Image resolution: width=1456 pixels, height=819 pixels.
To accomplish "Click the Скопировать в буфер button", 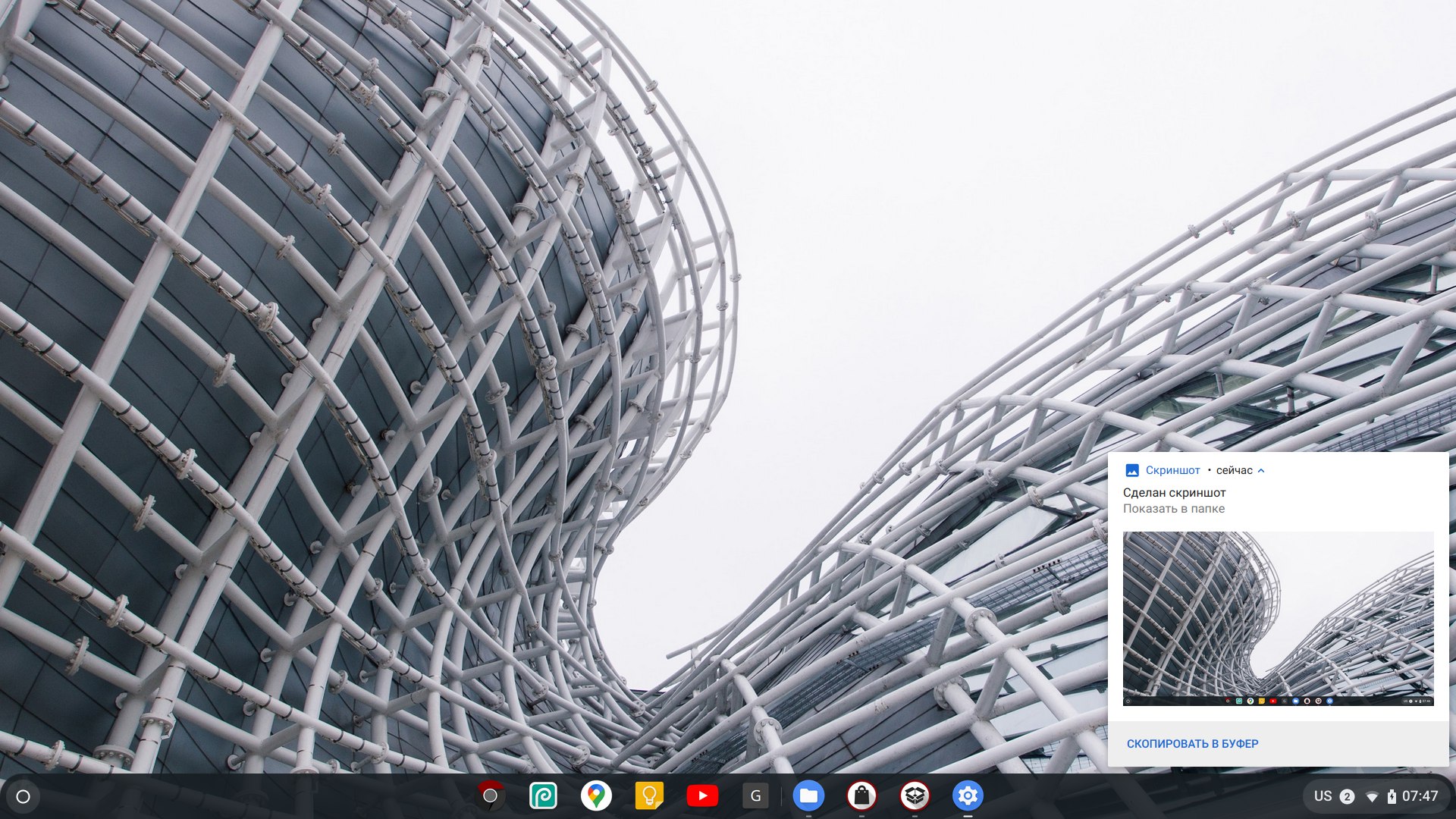I will tap(1192, 744).
